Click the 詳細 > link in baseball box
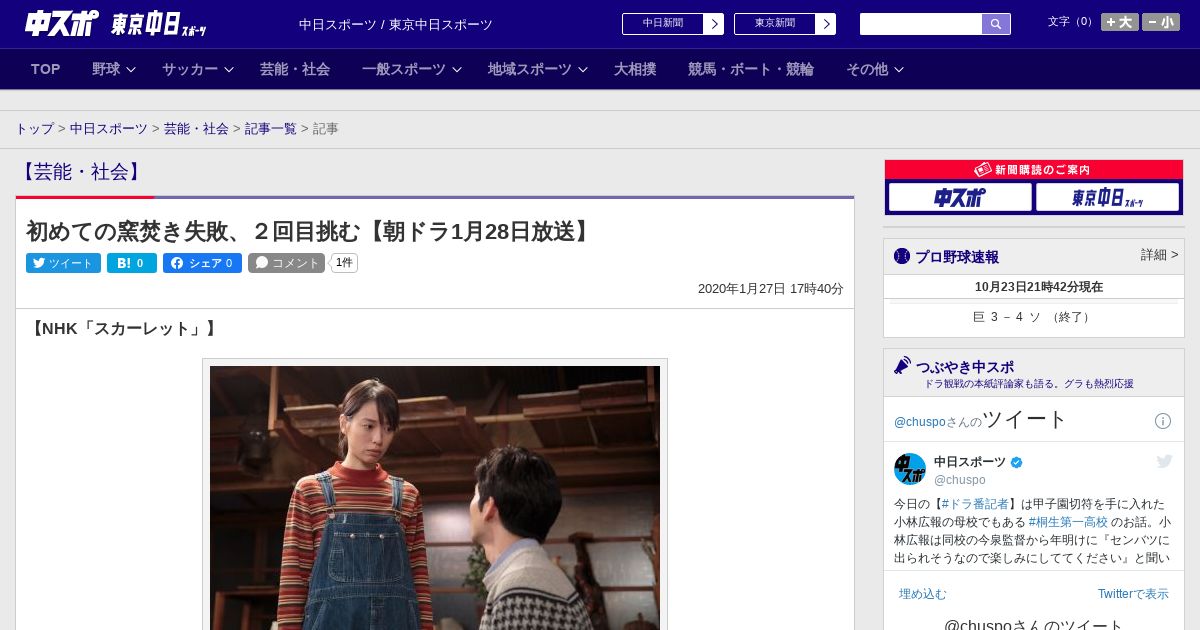Viewport: 1200px width, 630px height. [1159, 255]
